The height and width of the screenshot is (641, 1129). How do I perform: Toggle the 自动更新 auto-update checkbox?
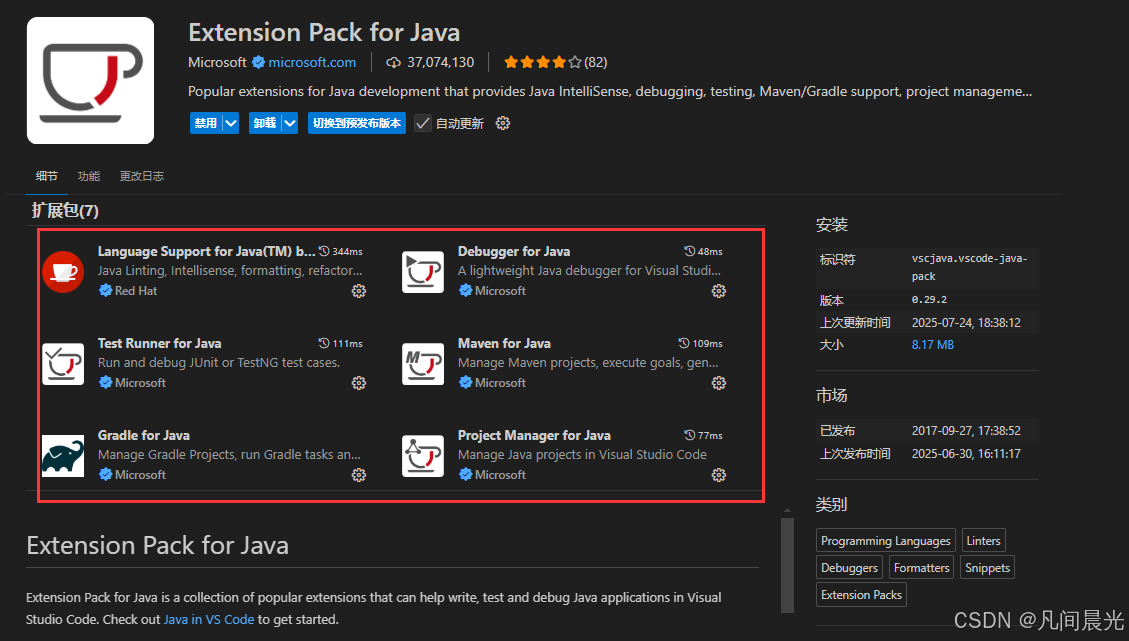point(423,123)
